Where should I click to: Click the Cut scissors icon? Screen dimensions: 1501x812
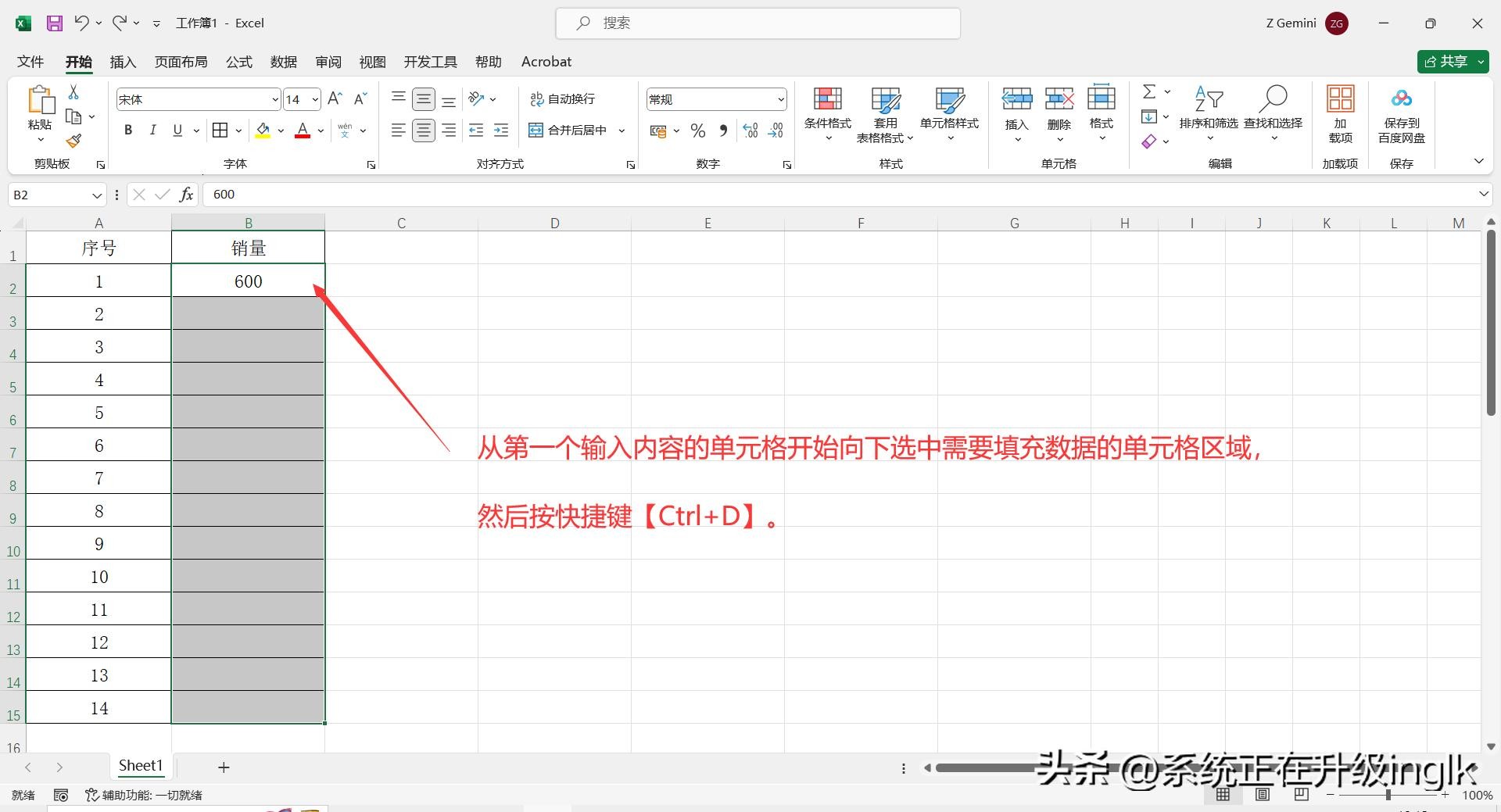[73, 92]
